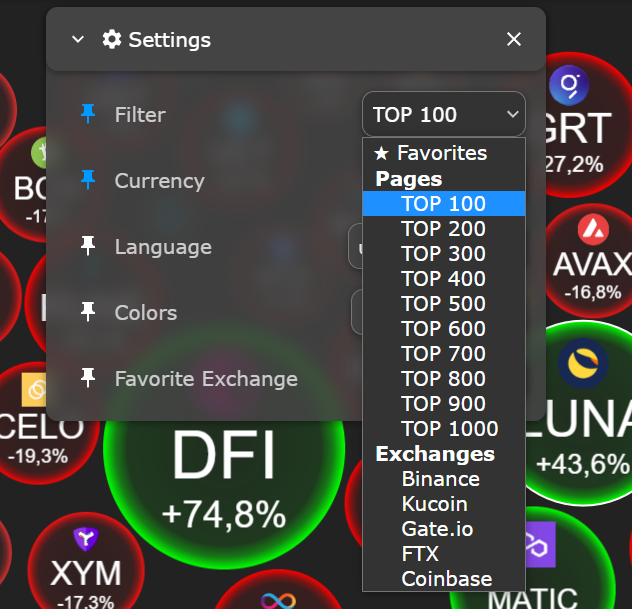The height and width of the screenshot is (609, 632).
Task: Click the GRT coin logo icon
Action: tap(569, 85)
